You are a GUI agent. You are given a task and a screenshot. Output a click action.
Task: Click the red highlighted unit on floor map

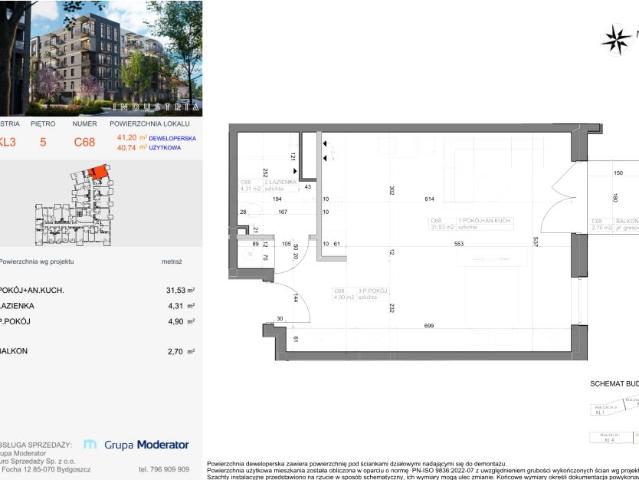coord(97,172)
